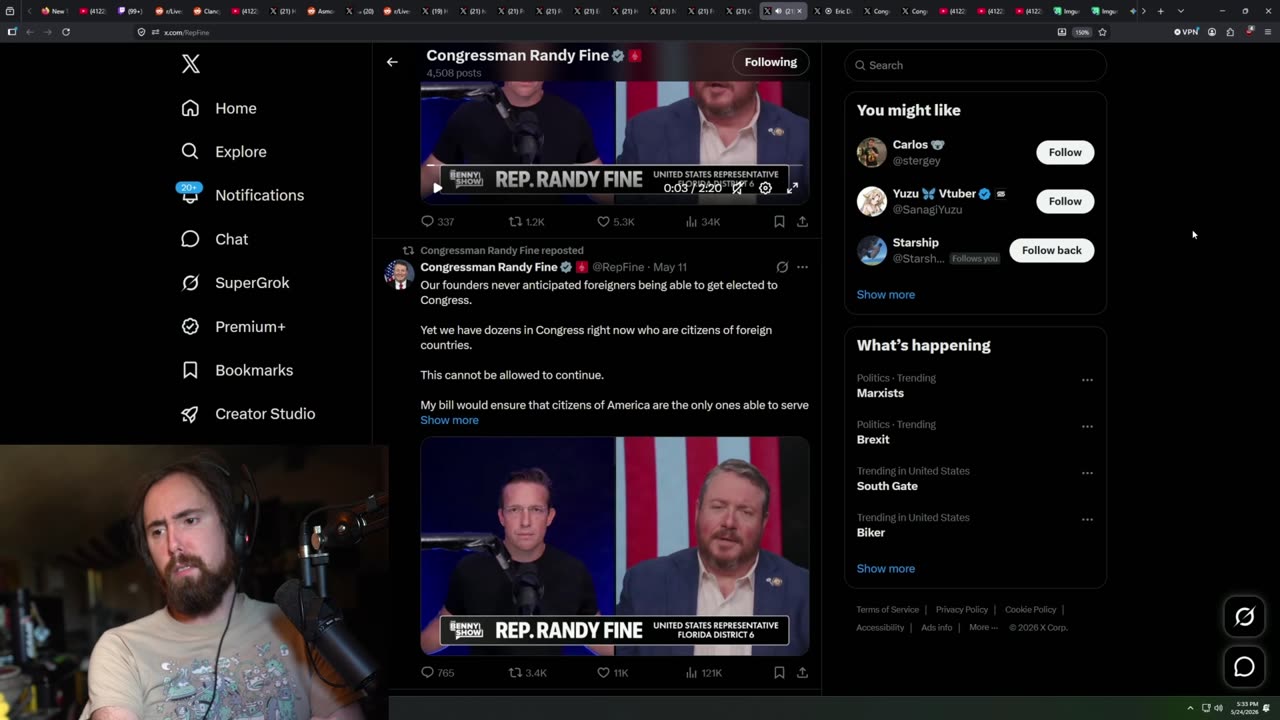1280x720 pixels.
Task: Open the floating chat messages button
Action: click(1244, 666)
